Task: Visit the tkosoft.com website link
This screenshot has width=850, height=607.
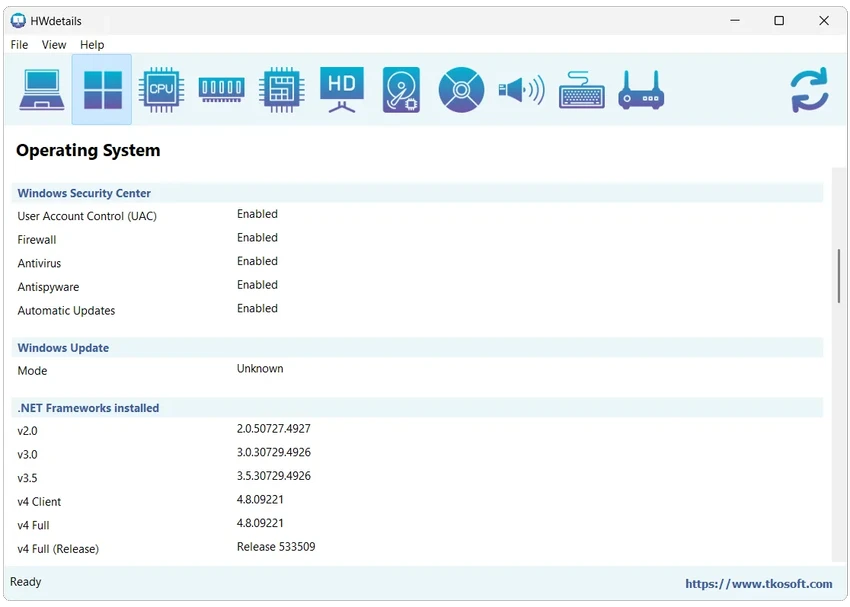Action: pyautogui.click(x=758, y=584)
